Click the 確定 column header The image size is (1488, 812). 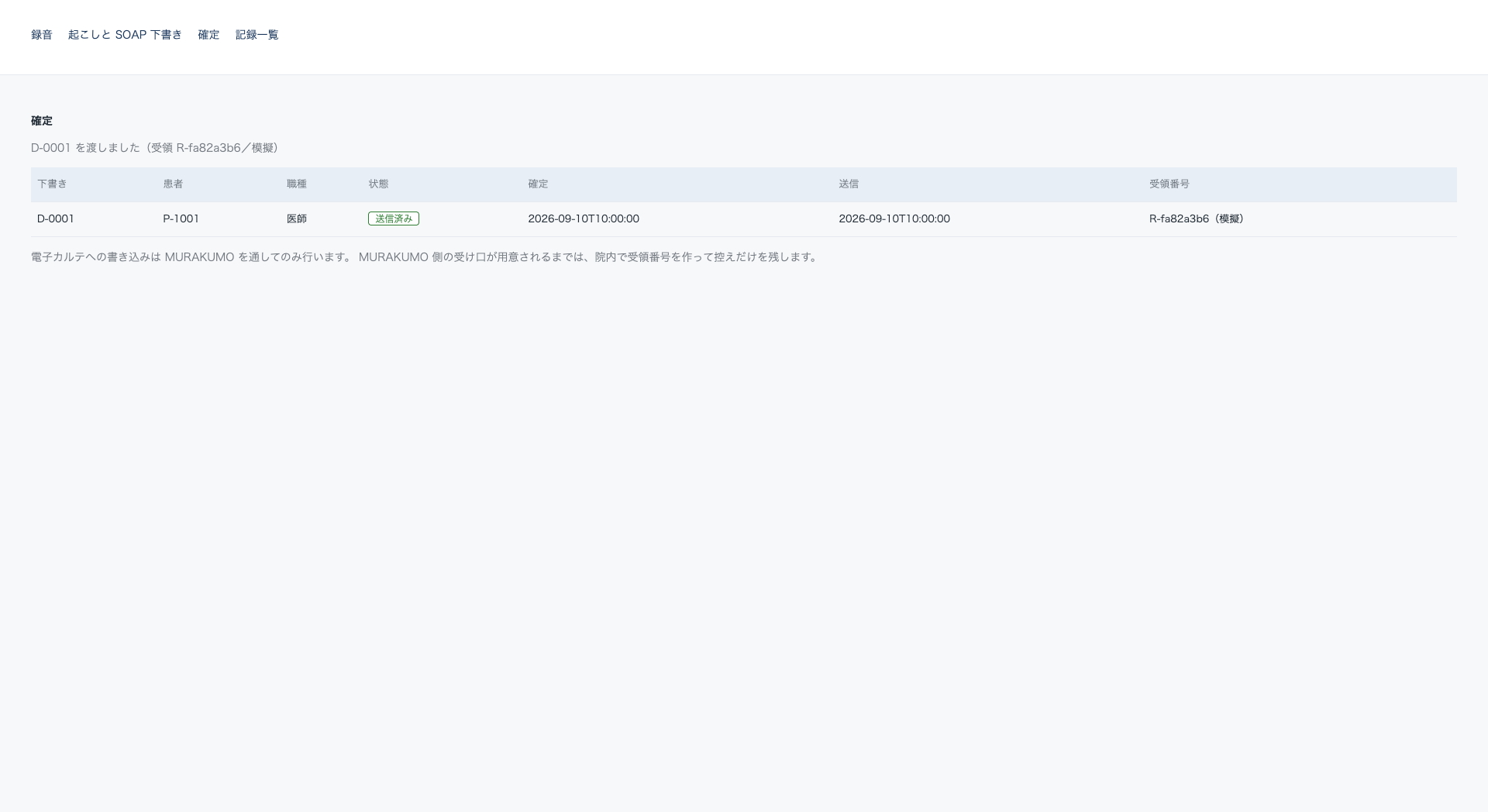tap(538, 184)
